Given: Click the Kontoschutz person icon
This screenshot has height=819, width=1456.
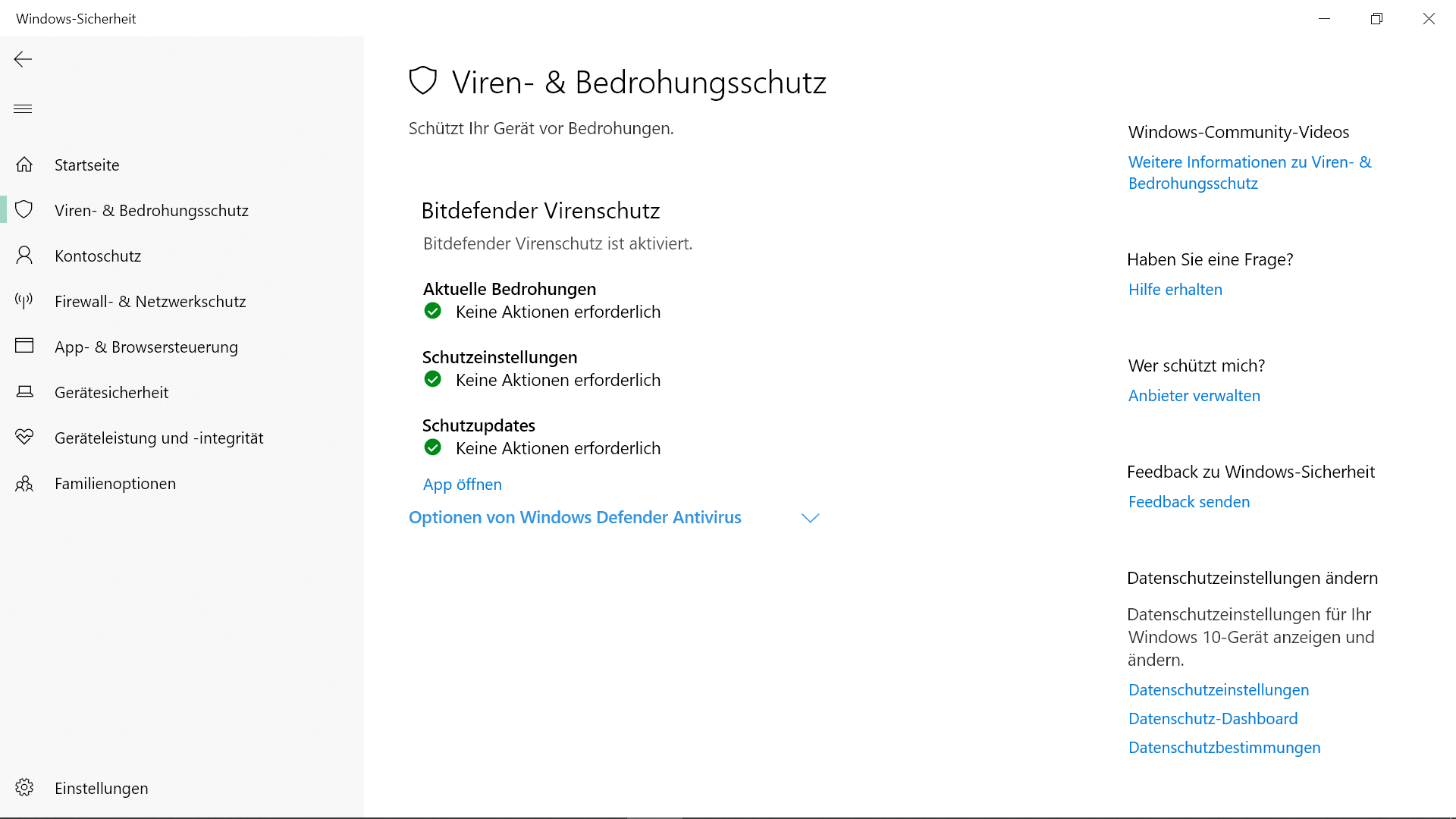Looking at the screenshot, I should point(24,256).
